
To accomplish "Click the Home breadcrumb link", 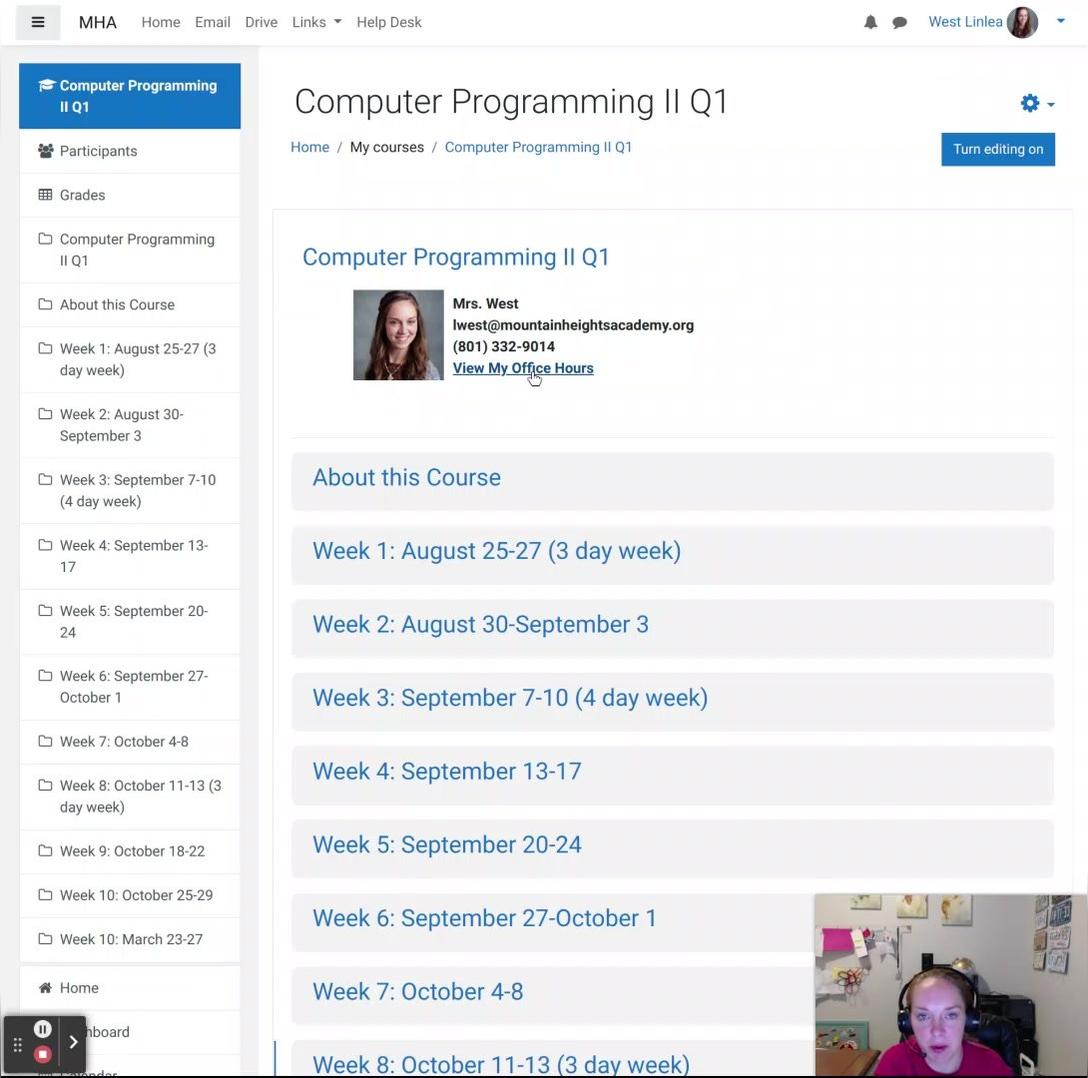I will tap(310, 147).
